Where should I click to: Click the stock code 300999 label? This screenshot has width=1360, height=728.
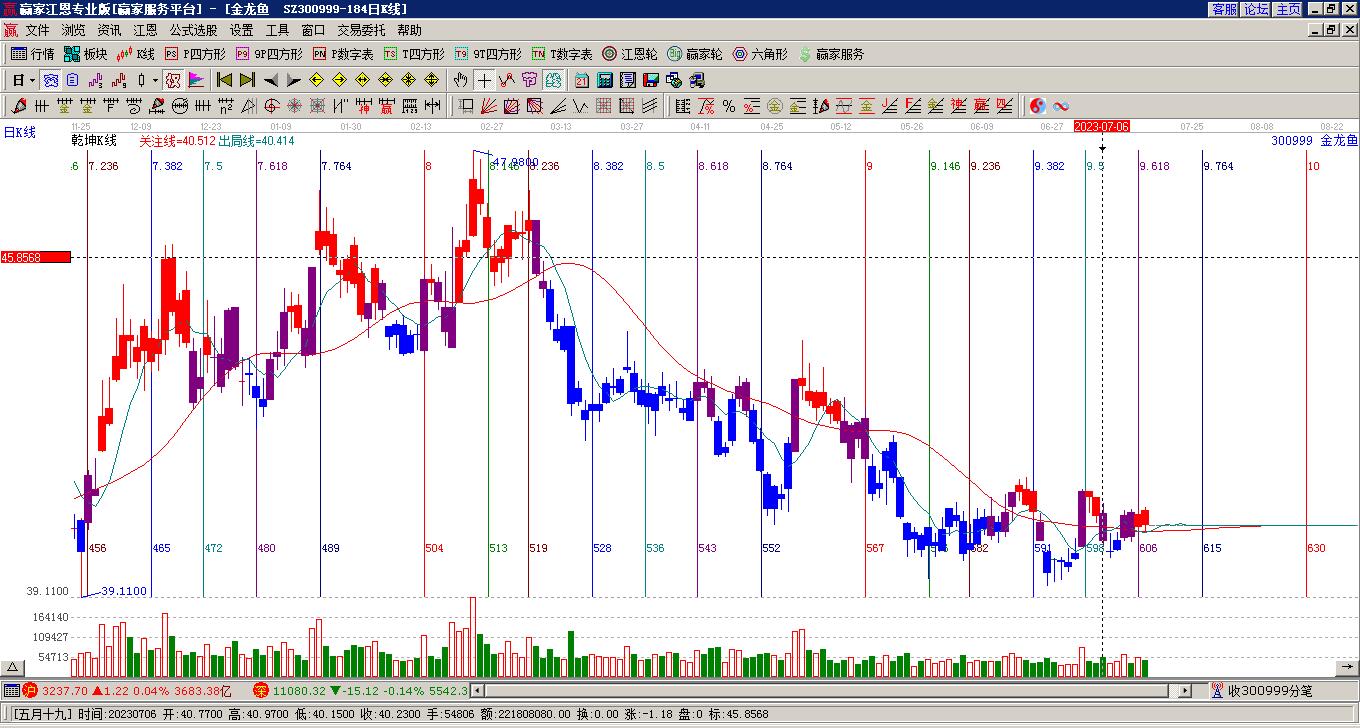1291,141
